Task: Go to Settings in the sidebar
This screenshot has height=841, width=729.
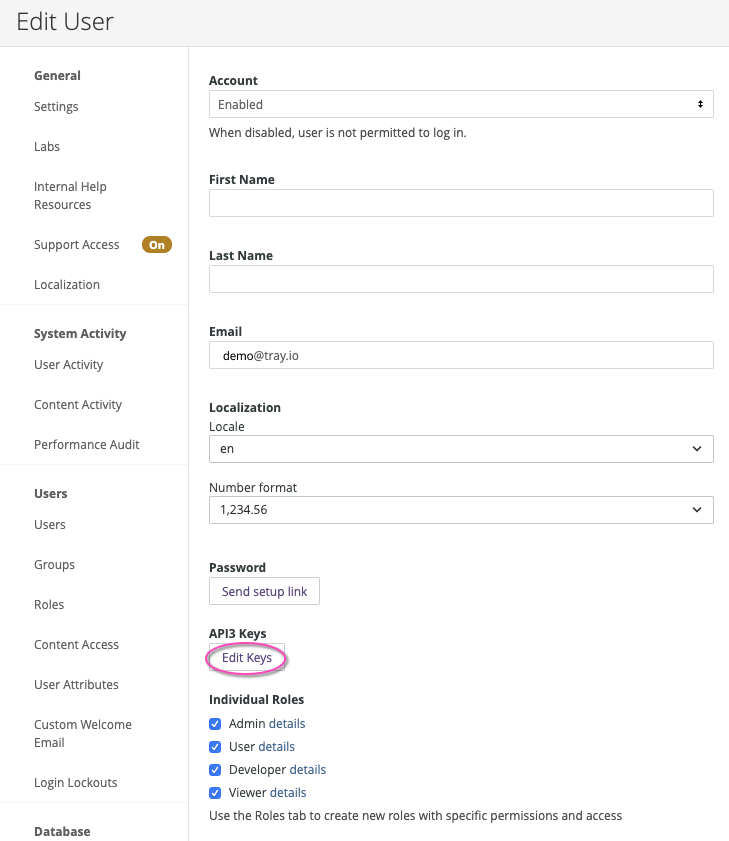Action: click(x=56, y=107)
